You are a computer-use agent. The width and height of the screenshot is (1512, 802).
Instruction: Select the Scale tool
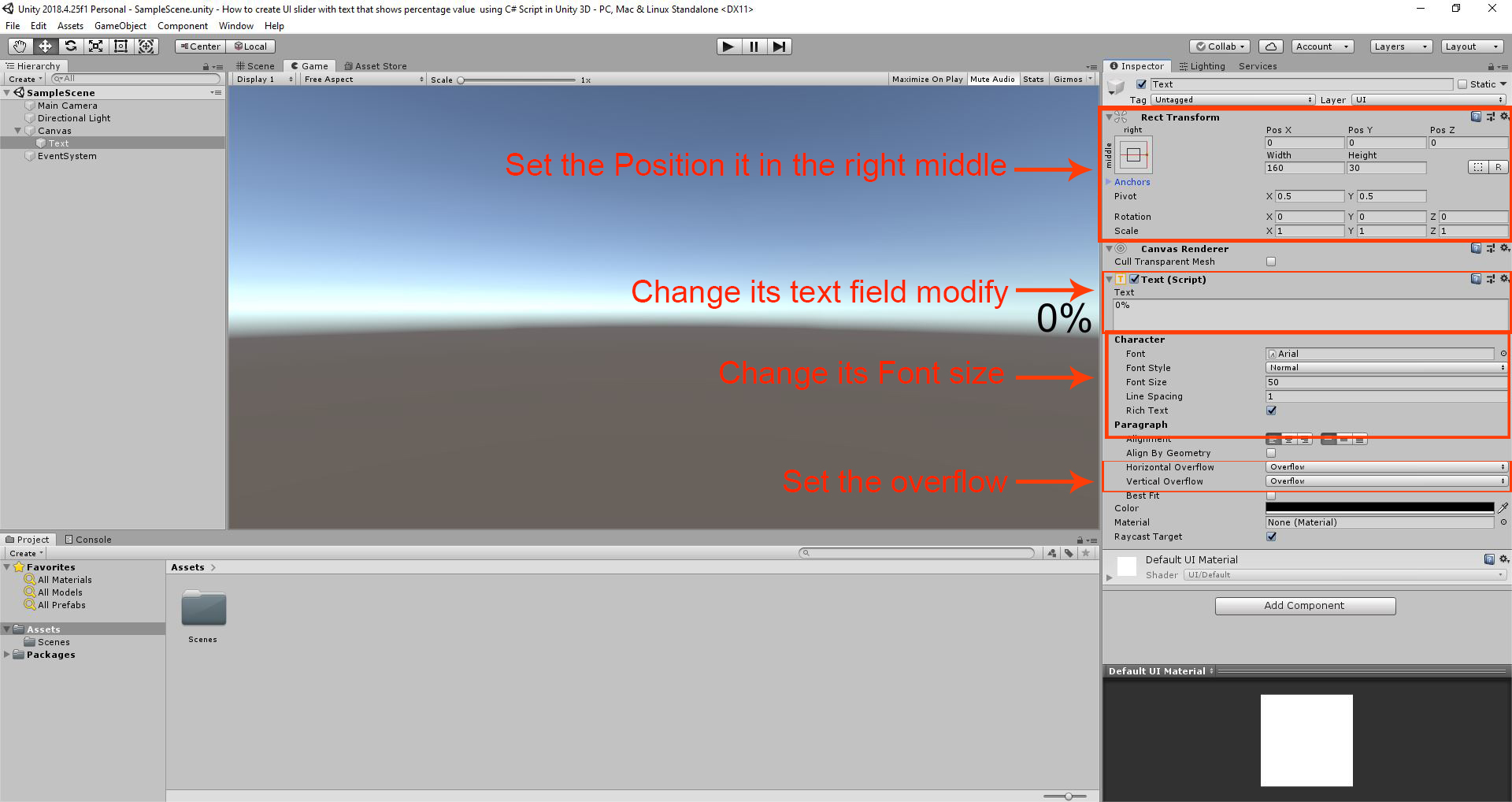(x=95, y=46)
